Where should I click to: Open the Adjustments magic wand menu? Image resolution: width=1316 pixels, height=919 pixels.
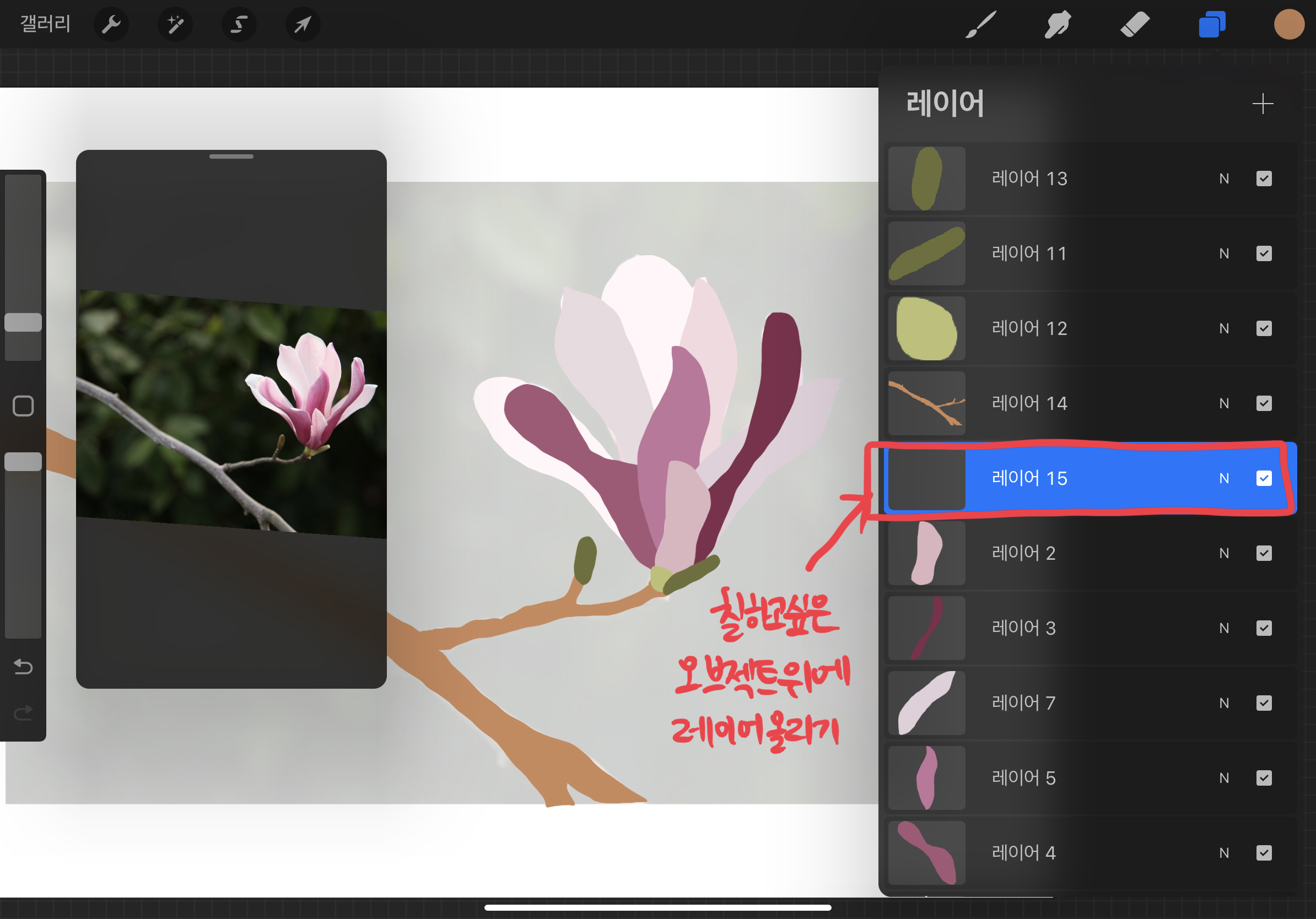175,25
